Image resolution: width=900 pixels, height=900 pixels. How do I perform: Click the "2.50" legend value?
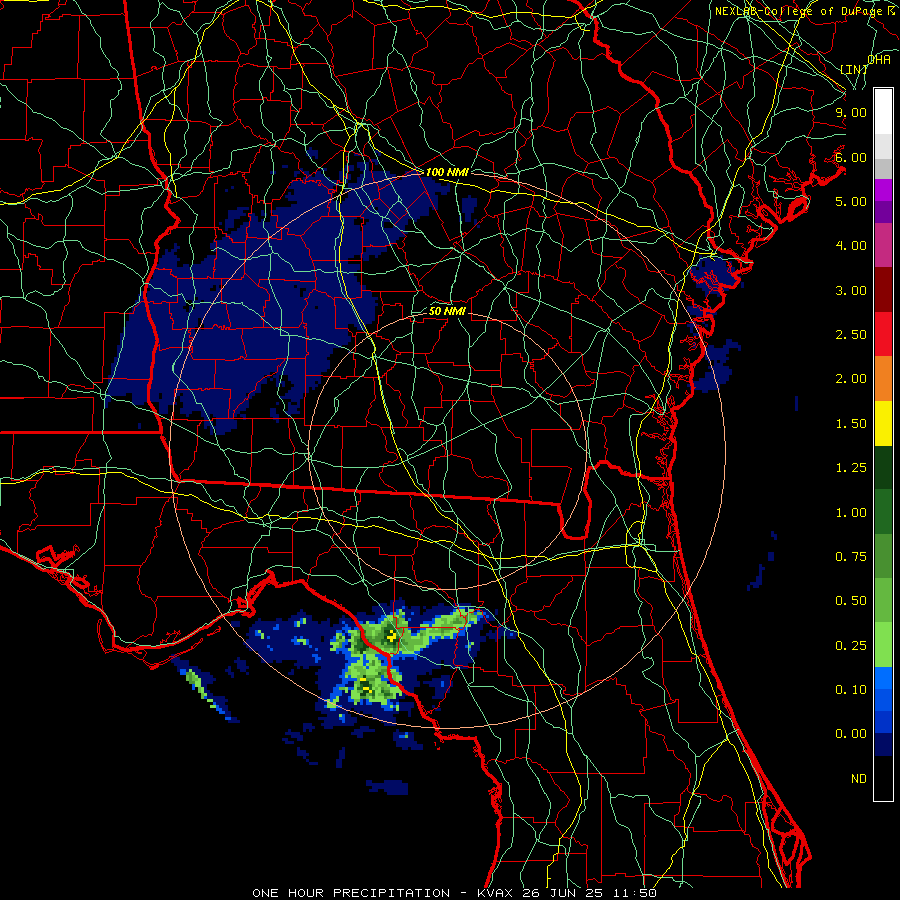851,335
